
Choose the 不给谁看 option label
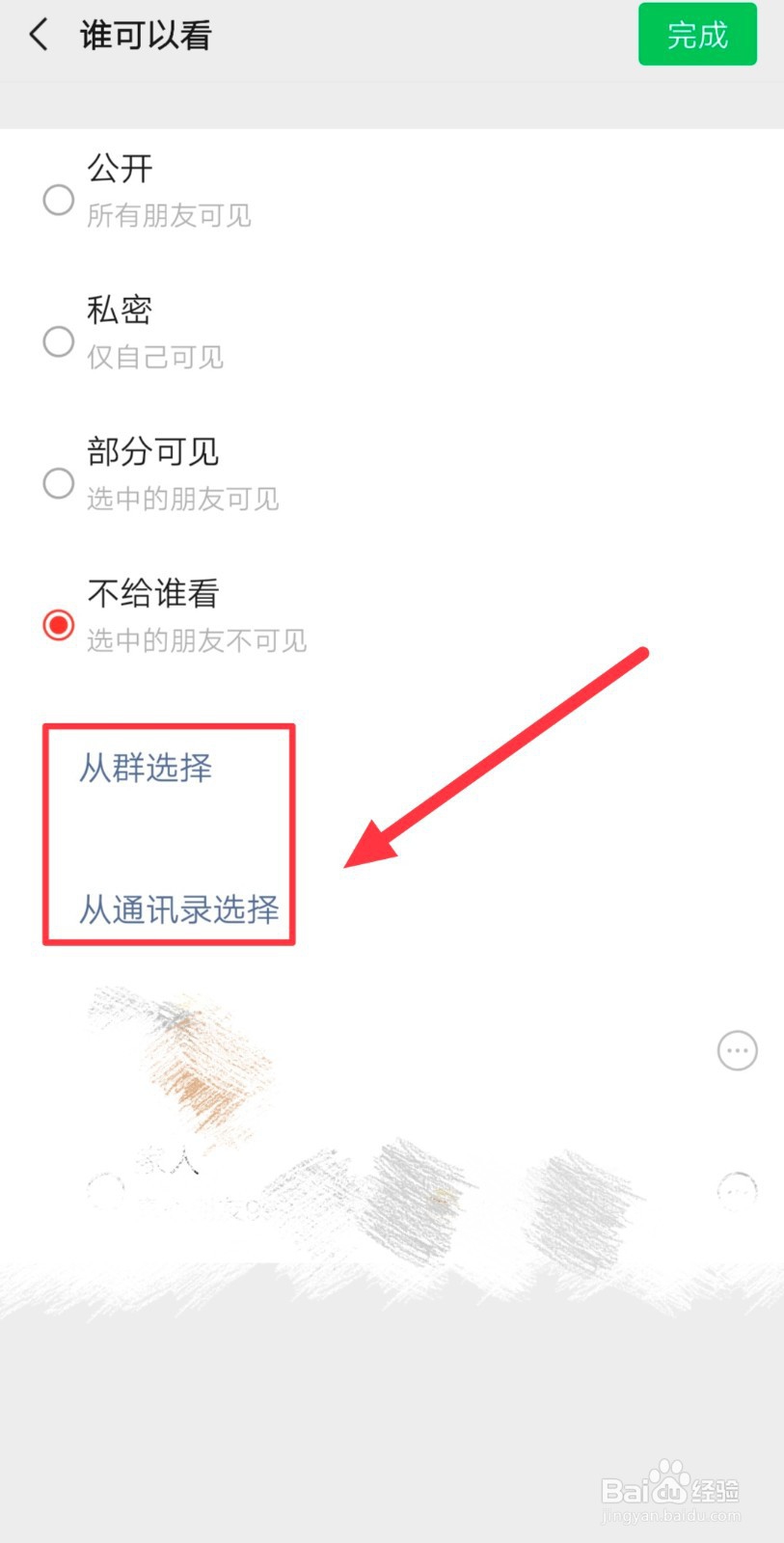coord(153,593)
